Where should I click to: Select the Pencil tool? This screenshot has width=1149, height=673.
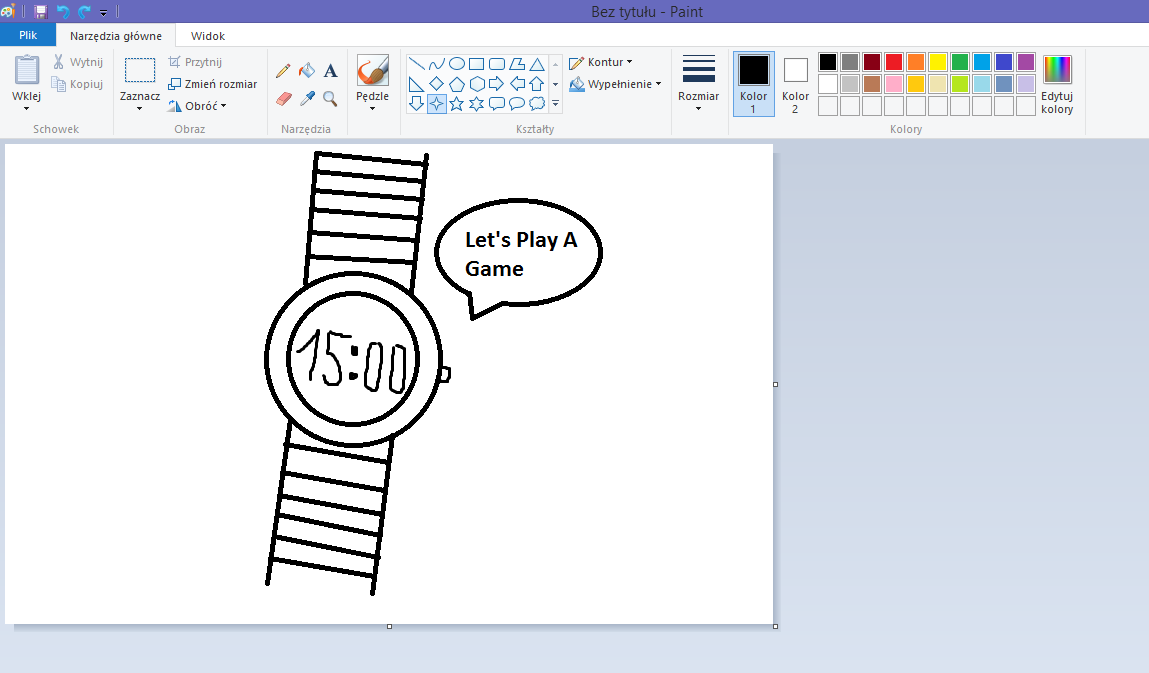pos(283,70)
